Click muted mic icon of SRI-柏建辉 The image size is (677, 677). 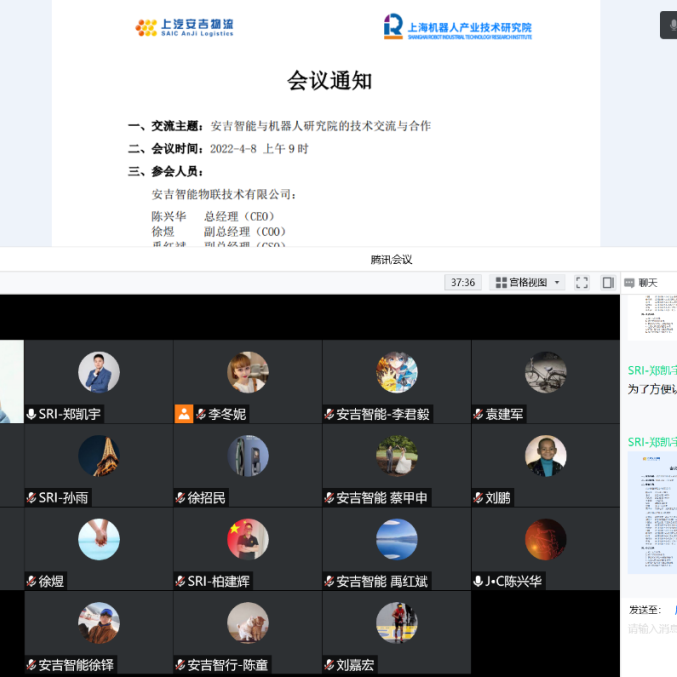click(x=180, y=581)
